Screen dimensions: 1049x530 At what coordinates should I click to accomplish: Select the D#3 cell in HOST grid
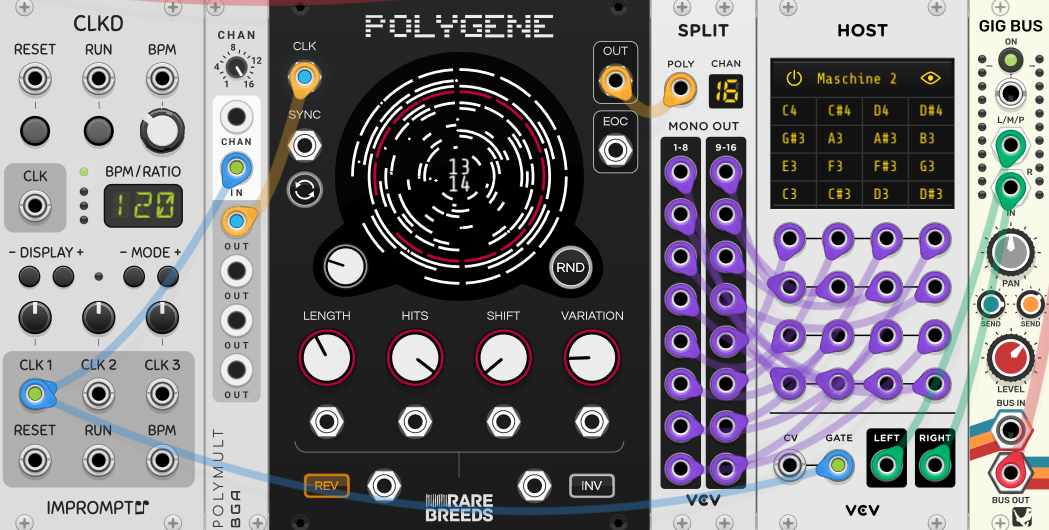[x=931, y=194]
